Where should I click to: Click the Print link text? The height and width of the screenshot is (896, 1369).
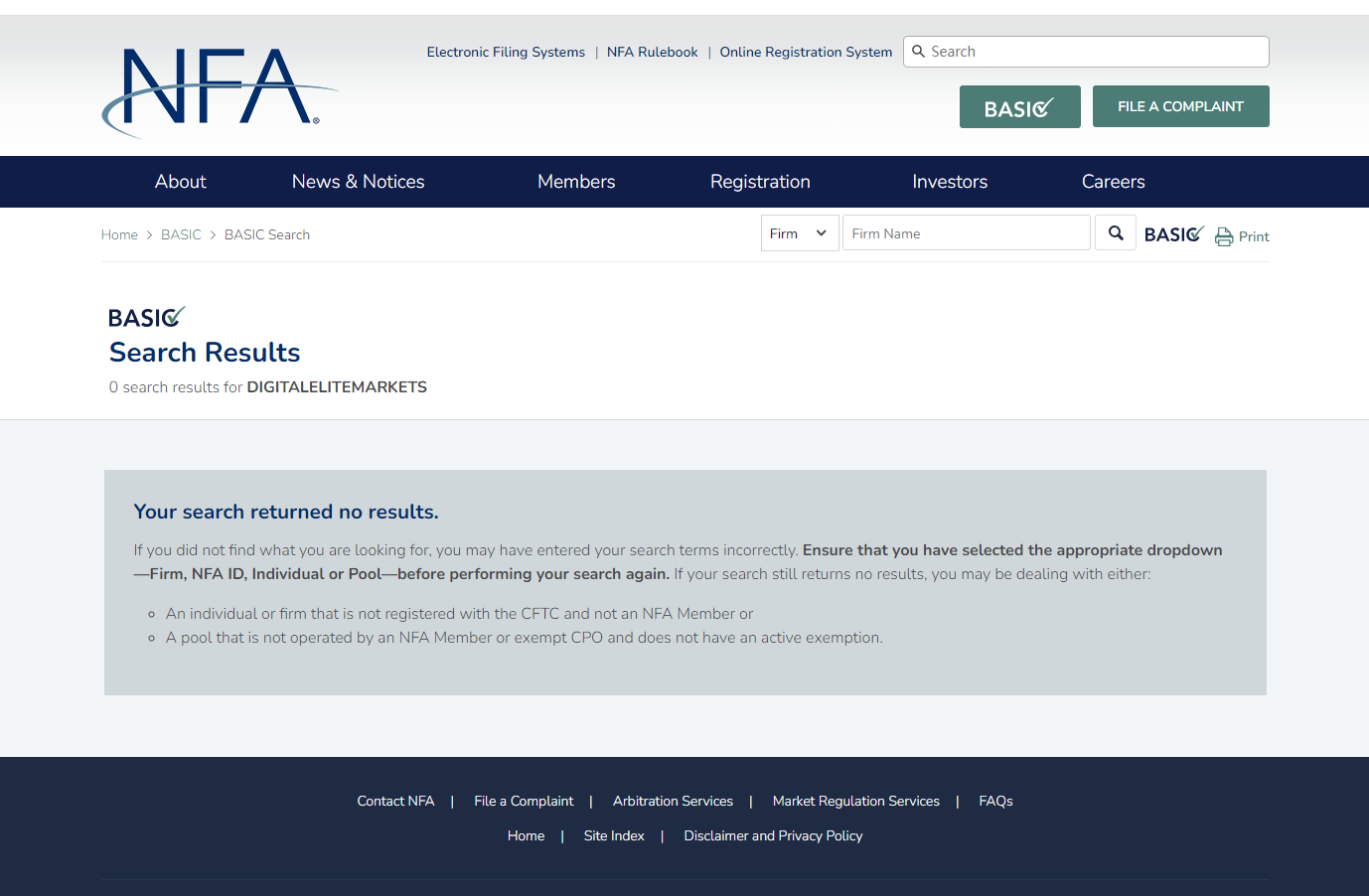pos(1254,236)
